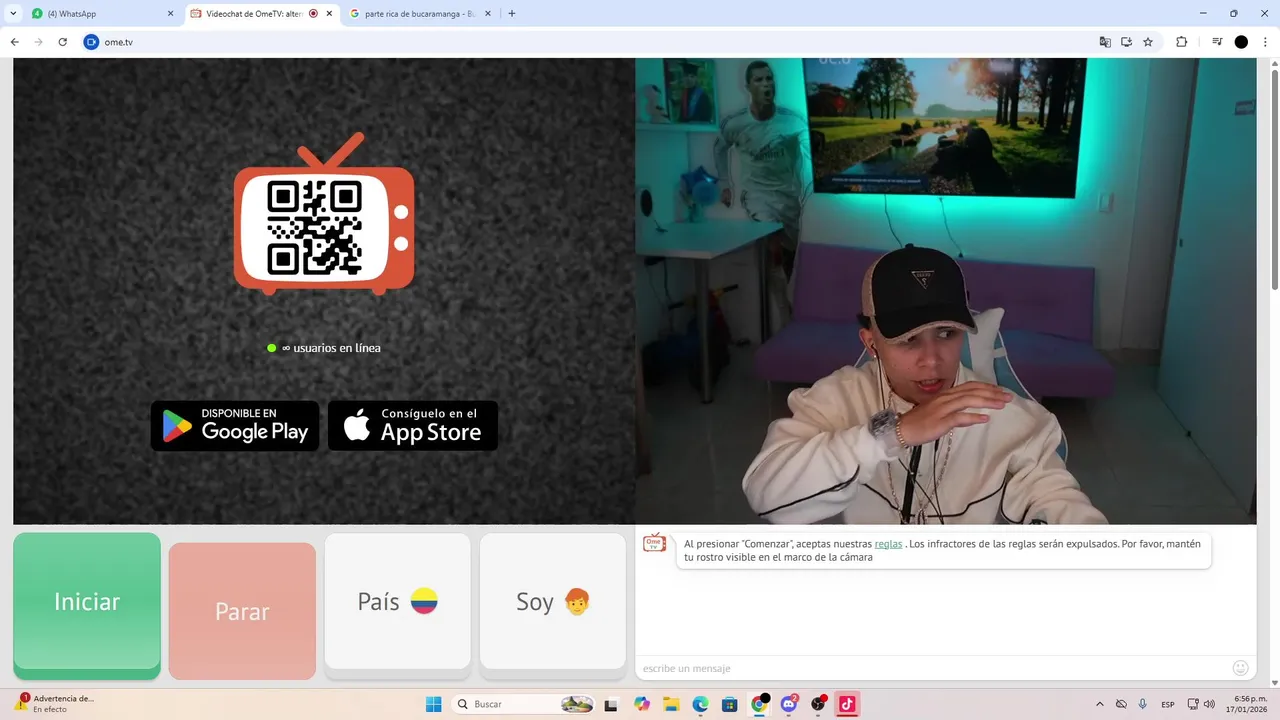This screenshot has height=720, width=1280.
Task: Open the Chrome three-dot menu
Action: [1266, 42]
